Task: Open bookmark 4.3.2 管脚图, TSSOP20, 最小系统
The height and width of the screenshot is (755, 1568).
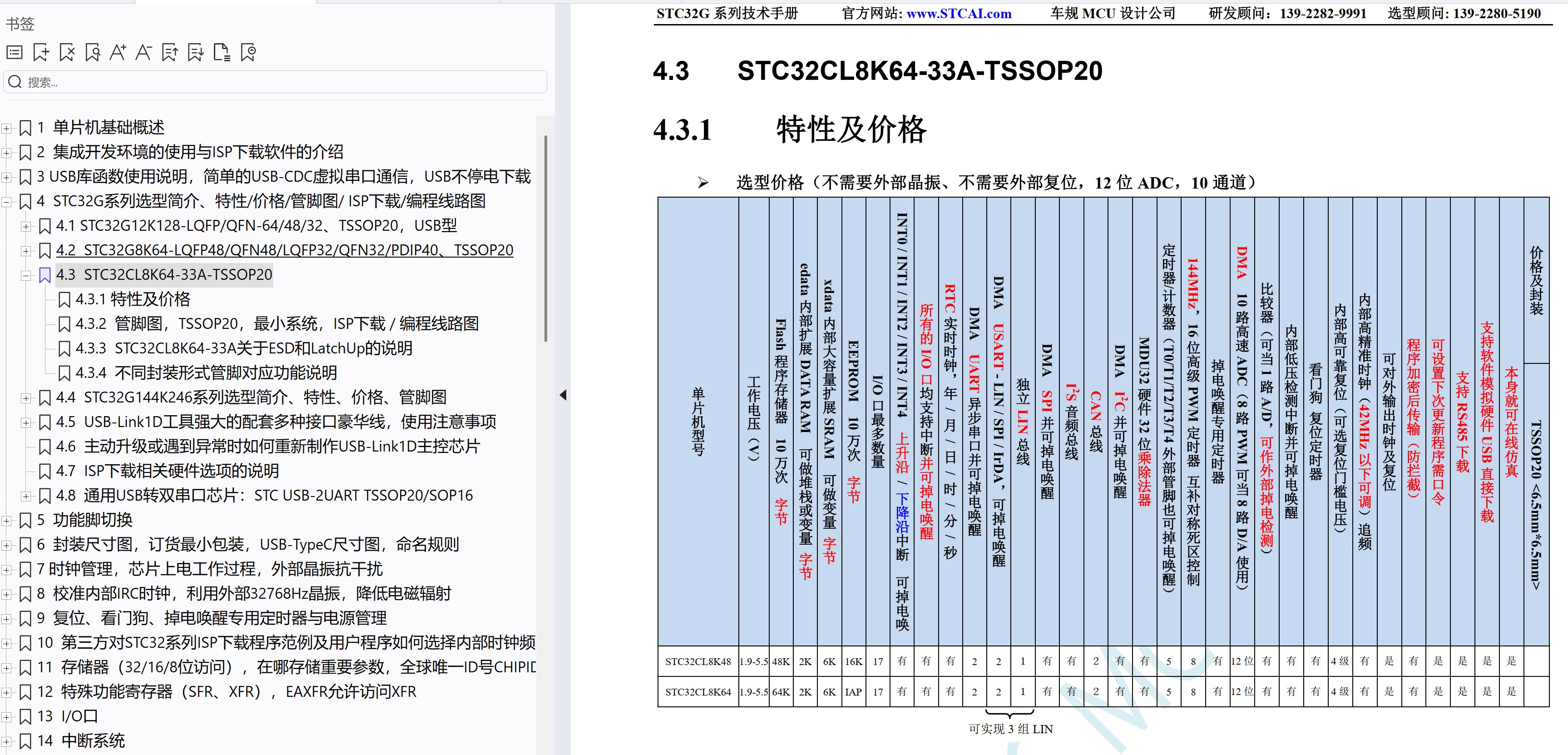Action: click(277, 324)
